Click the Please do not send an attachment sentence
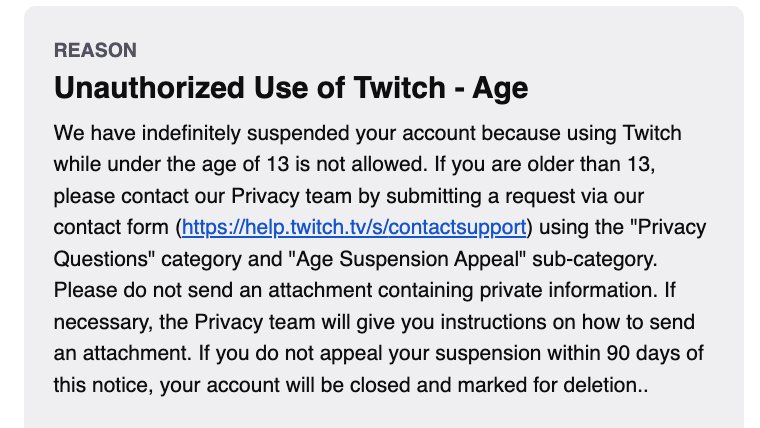The width and height of the screenshot is (760, 428). (x=359, y=290)
